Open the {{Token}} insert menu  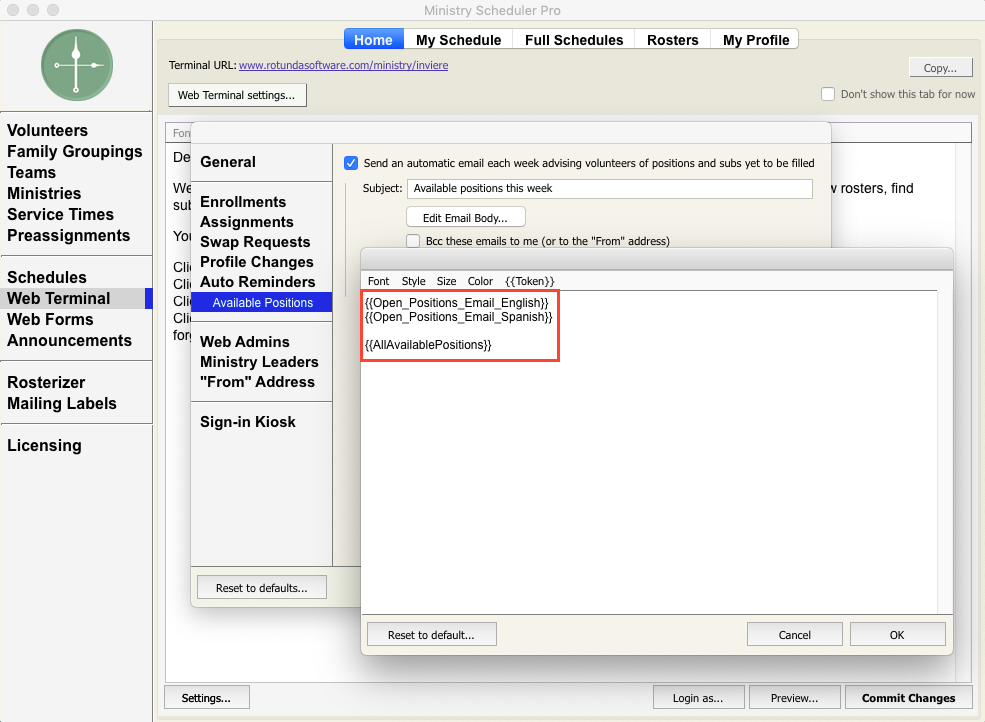[x=530, y=281]
